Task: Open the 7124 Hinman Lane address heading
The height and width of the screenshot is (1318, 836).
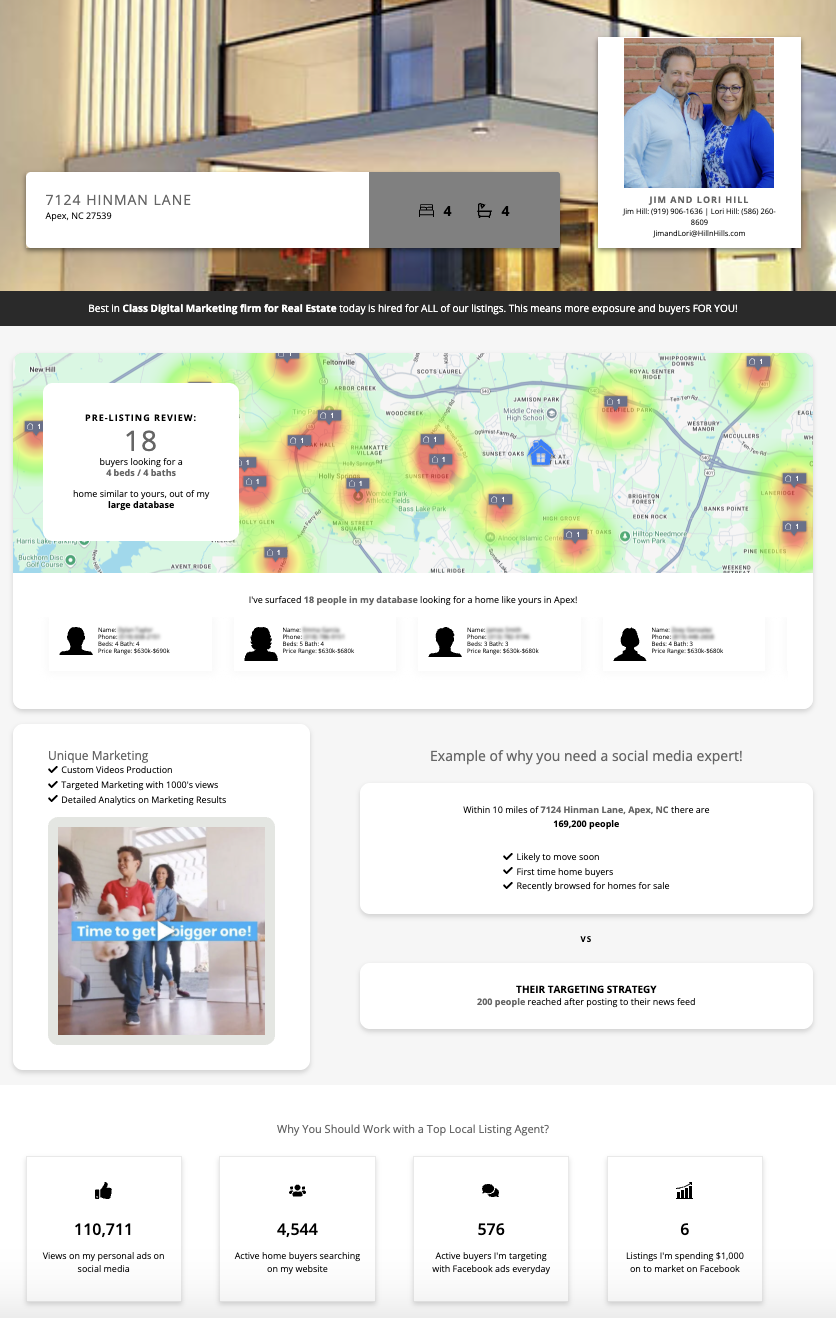Action: (x=118, y=200)
